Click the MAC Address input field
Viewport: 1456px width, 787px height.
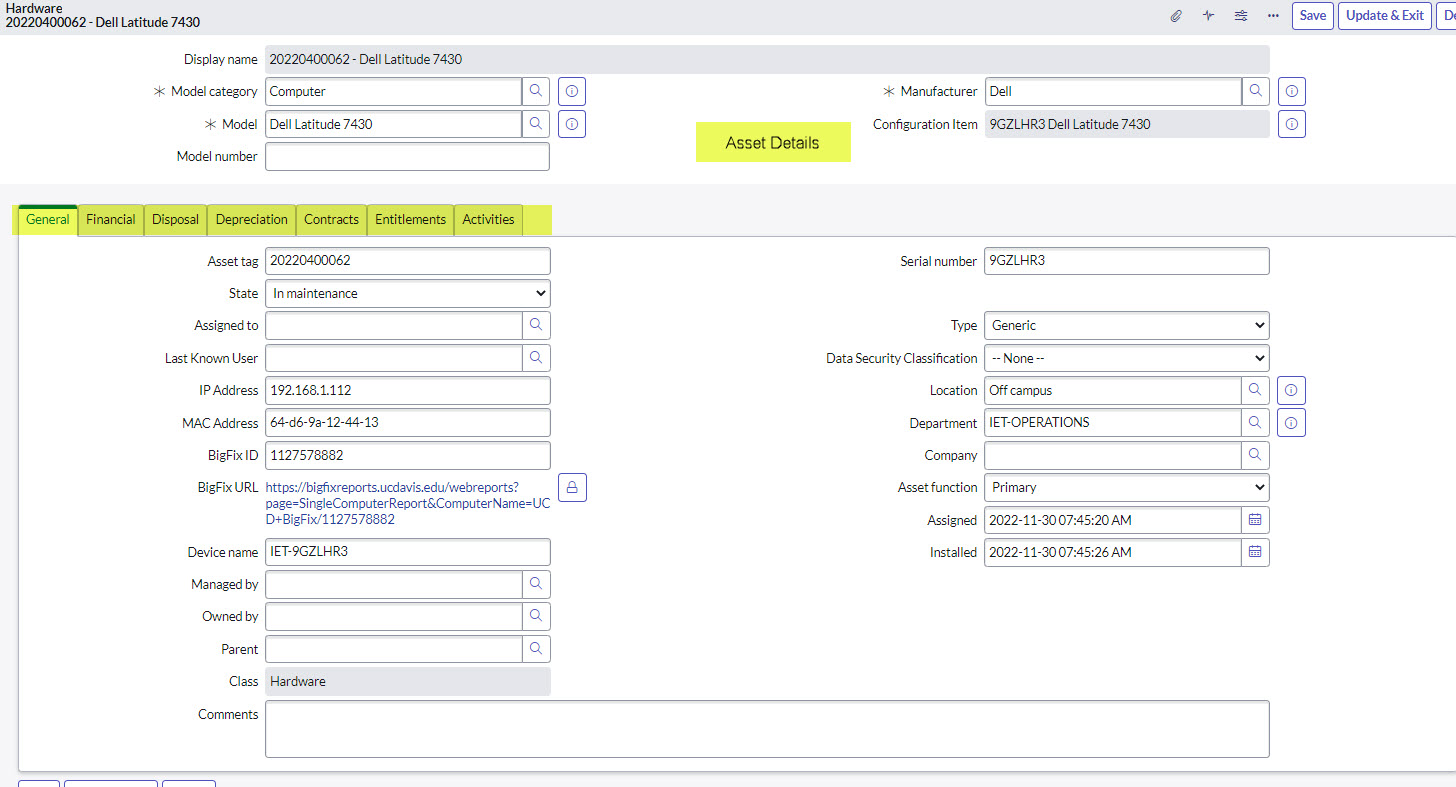point(408,423)
